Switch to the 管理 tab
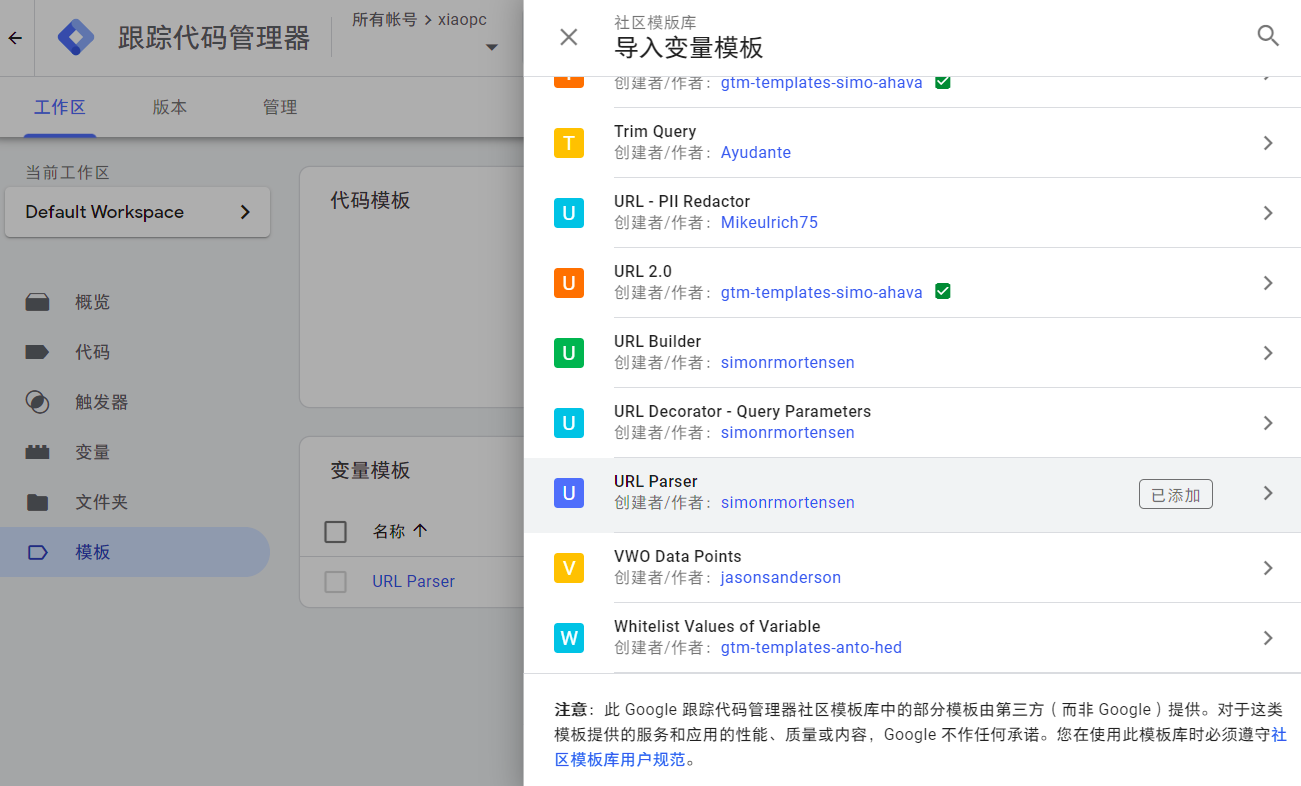The width and height of the screenshot is (1301, 786). [x=280, y=107]
